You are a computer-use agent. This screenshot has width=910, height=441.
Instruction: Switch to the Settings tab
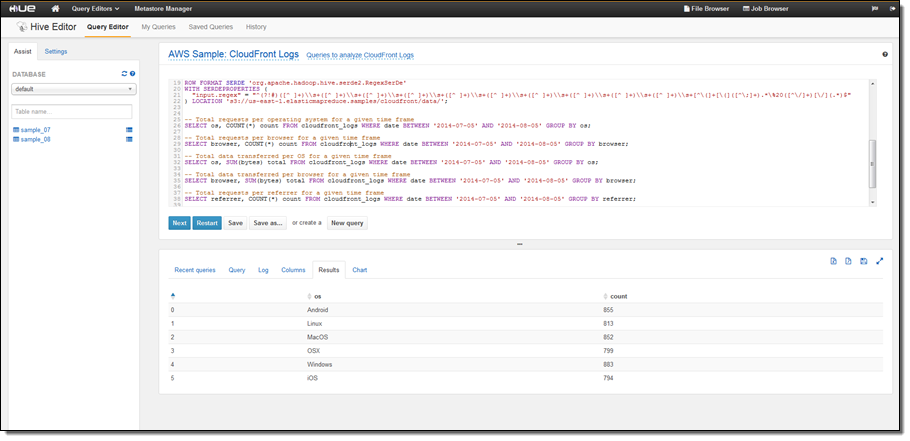click(x=56, y=50)
